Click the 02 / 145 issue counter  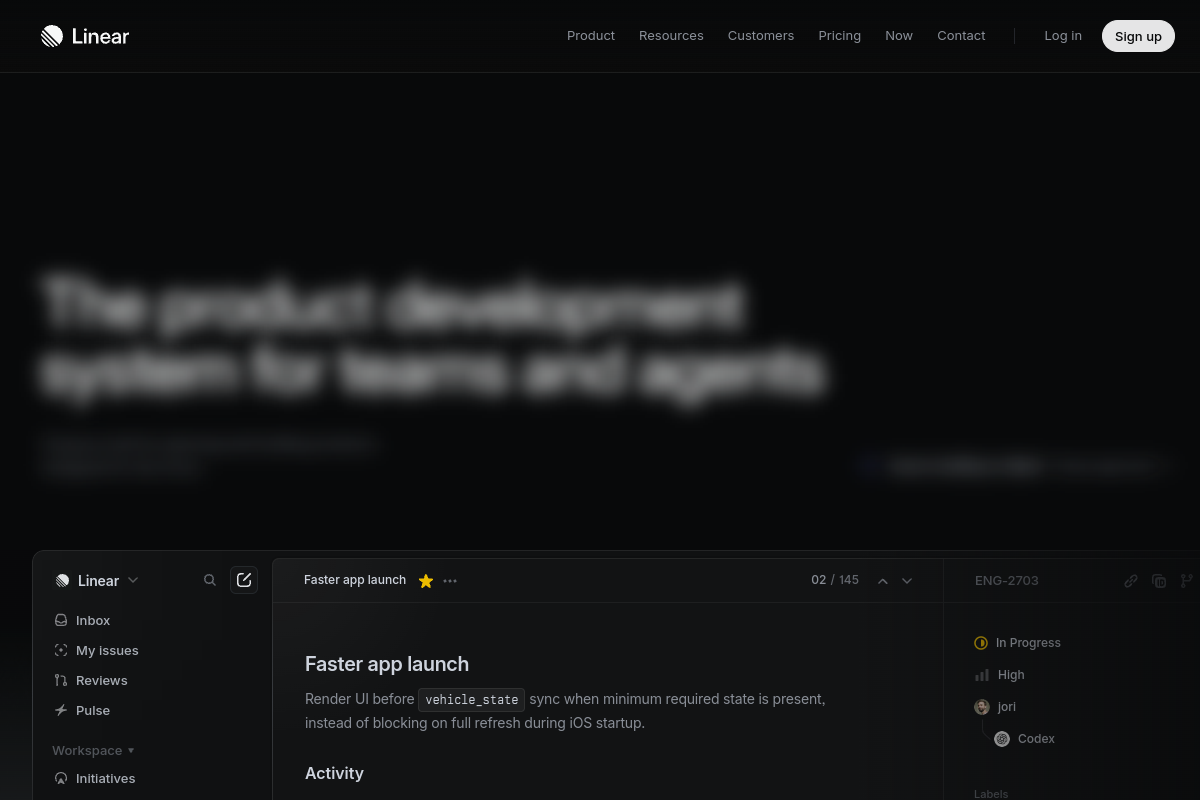click(x=835, y=580)
